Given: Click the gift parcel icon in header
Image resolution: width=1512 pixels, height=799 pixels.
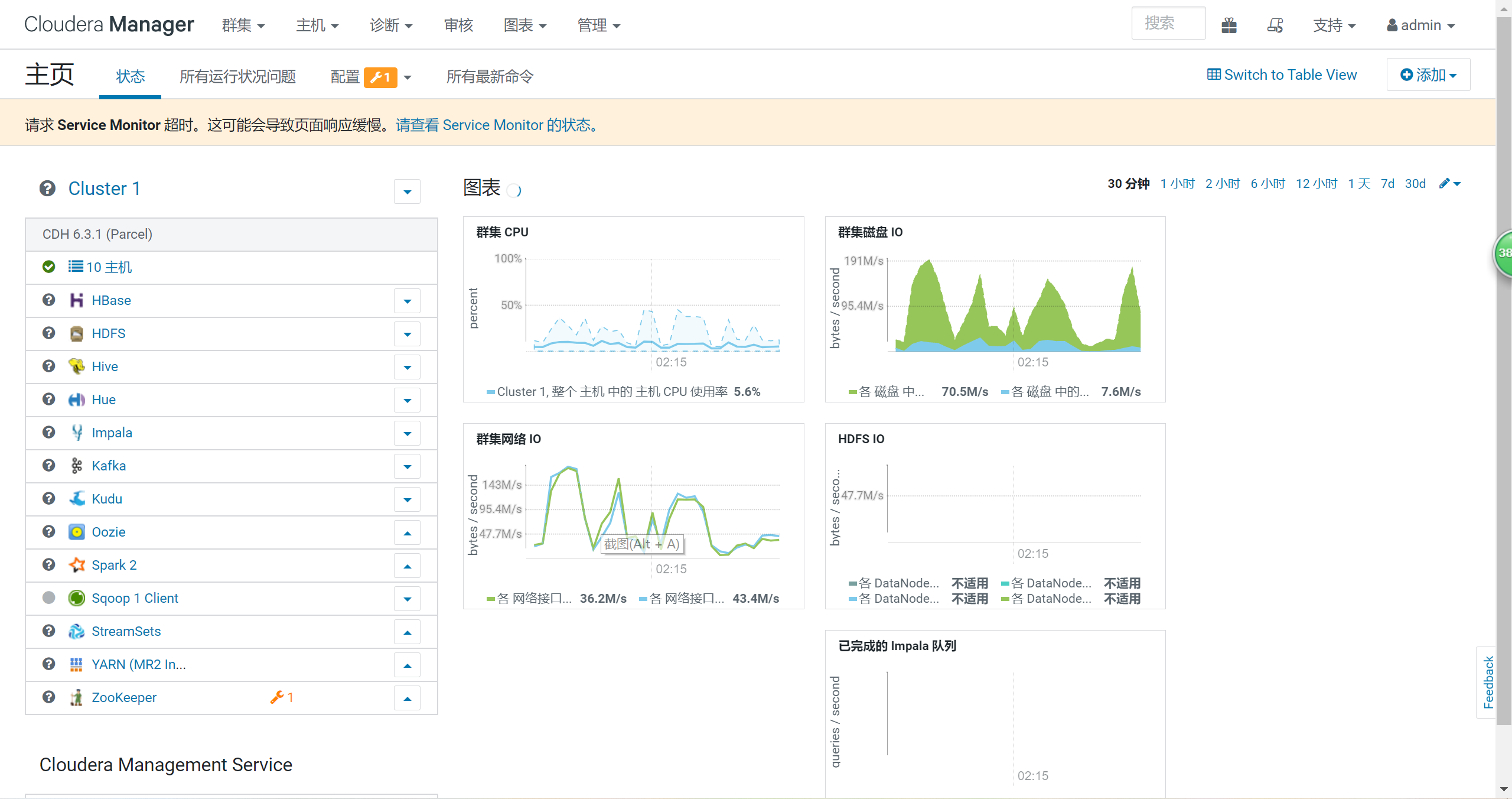Looking at the screenshot, I should tap(1229, 25).
